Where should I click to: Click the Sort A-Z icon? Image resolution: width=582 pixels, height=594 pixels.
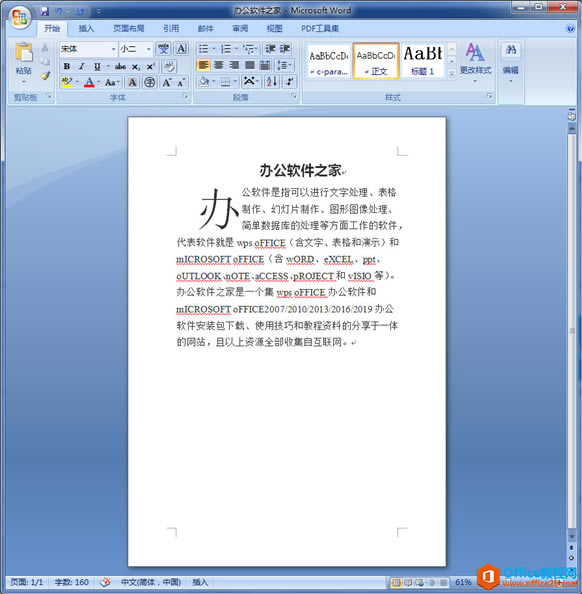click(x=271, y=81)
